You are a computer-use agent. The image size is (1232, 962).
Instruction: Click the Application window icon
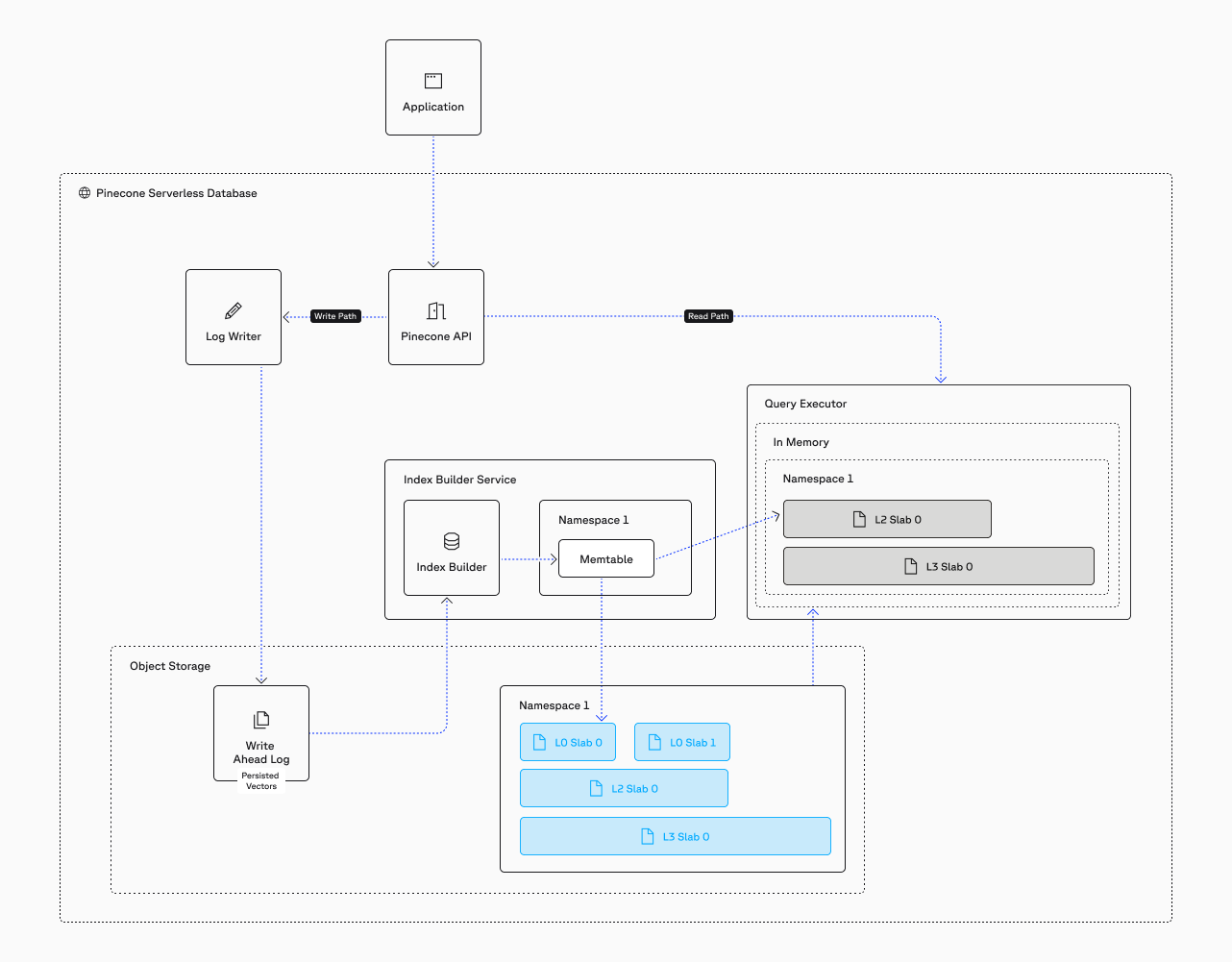point(433,81)
